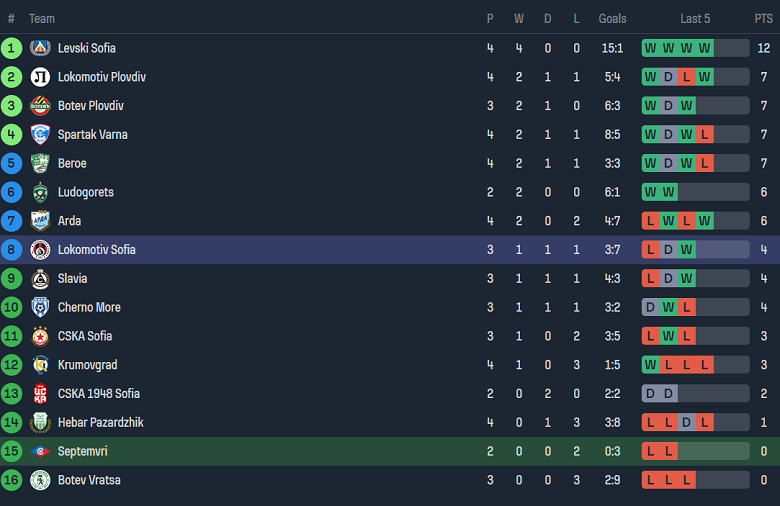780x506 pixels.
Task: Sort table by PTS column header
Action: click(763, 19)
